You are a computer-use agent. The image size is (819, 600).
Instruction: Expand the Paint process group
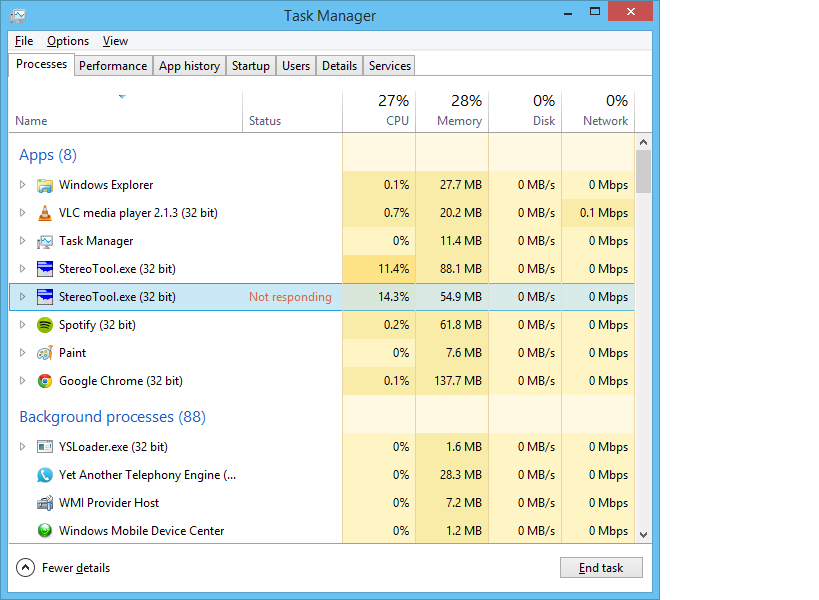(x=22, y=352)
